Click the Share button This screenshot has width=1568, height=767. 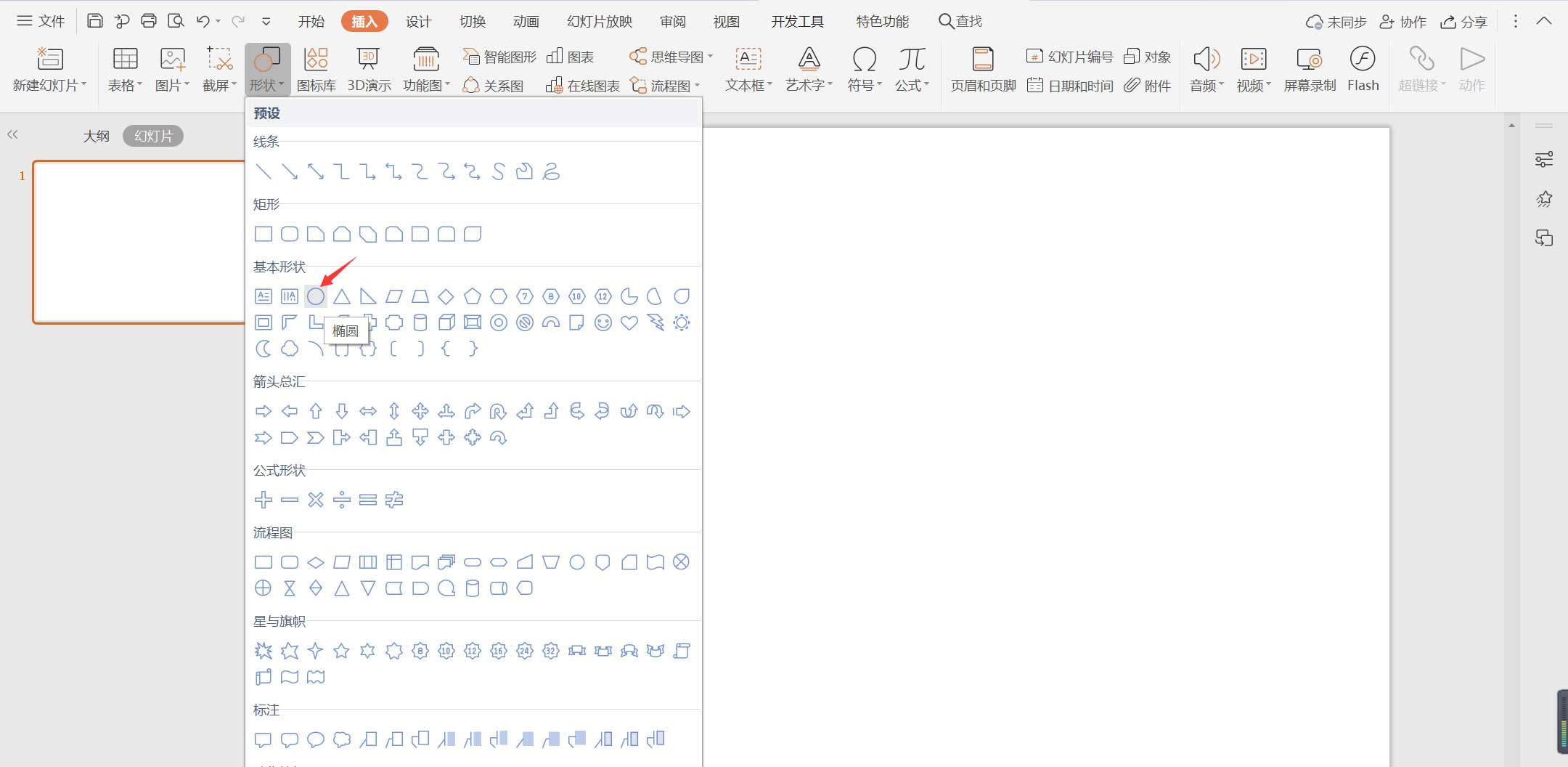click(1464, 22)
